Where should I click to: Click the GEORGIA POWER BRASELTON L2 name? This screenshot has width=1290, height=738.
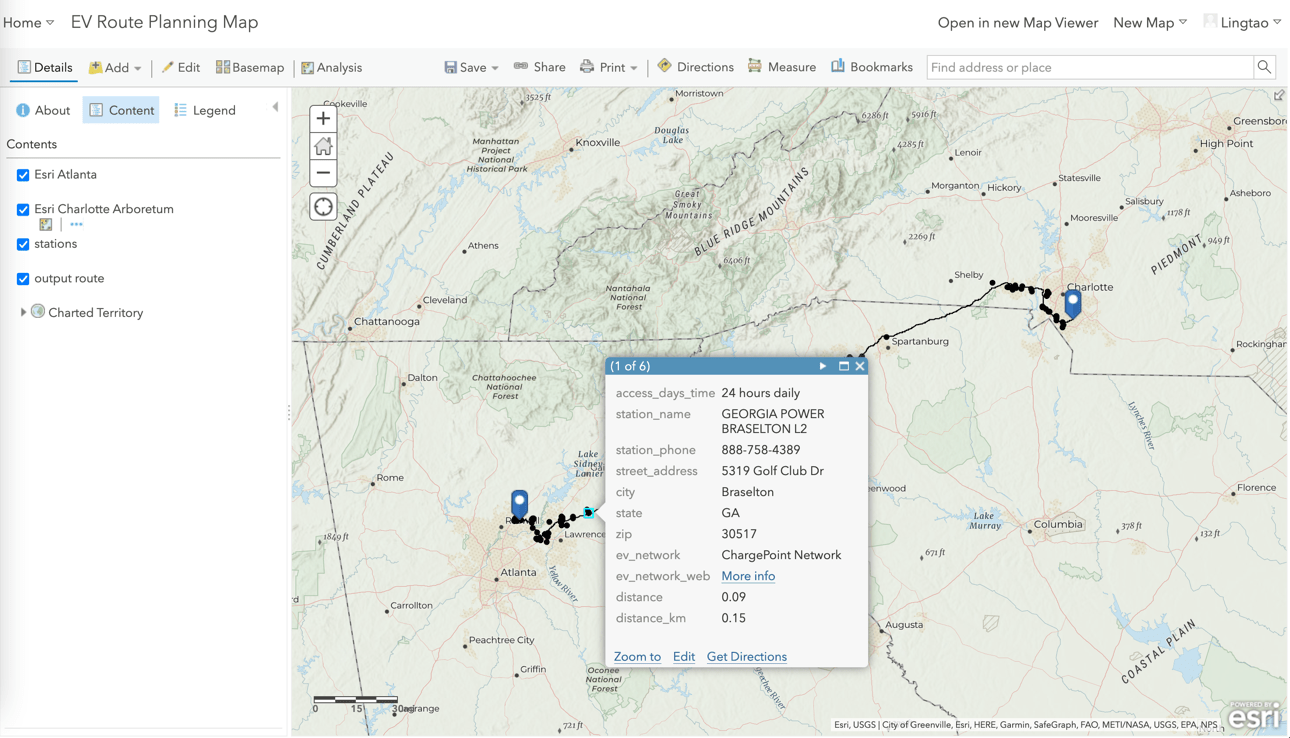pos(773,421)
